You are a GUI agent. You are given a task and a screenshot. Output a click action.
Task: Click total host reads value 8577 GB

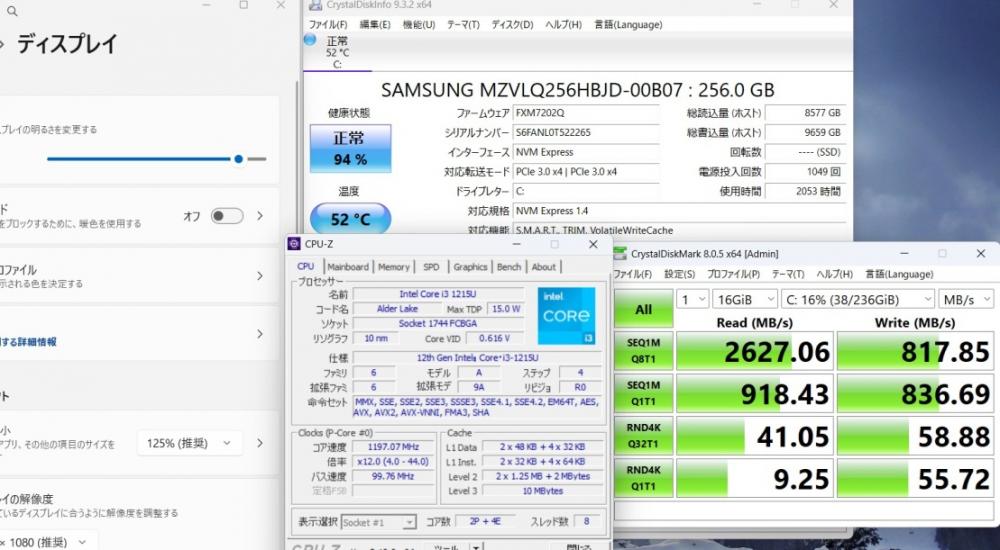(805, 113)
